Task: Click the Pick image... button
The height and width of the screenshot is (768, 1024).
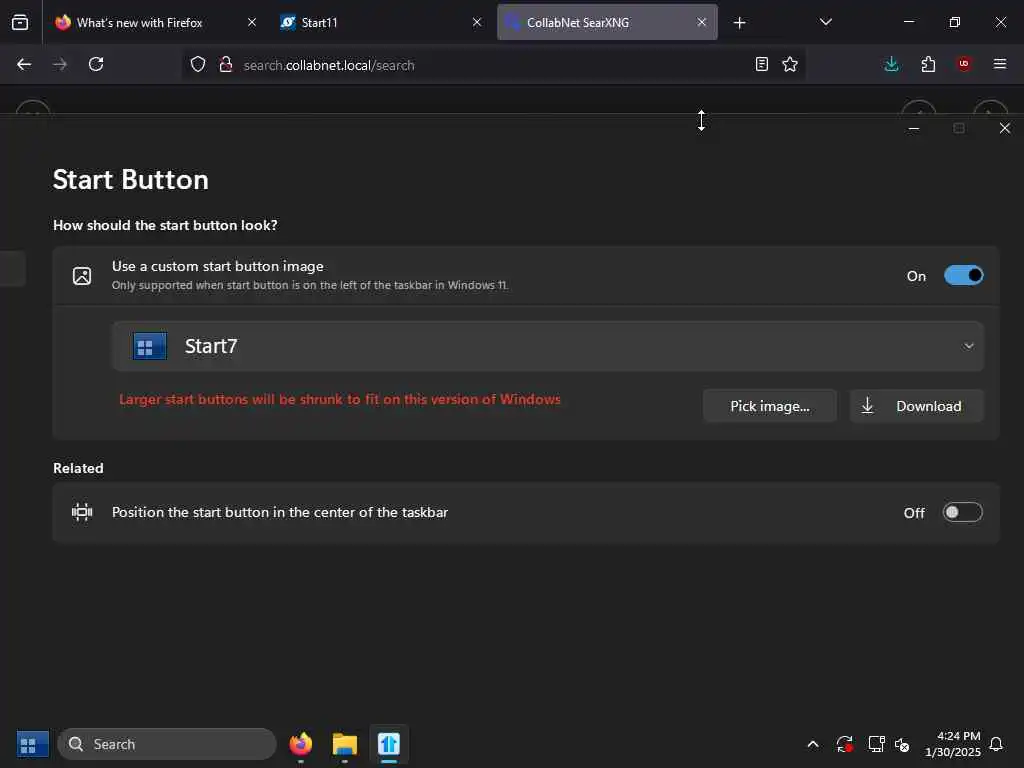Action: tap(769, 406)
